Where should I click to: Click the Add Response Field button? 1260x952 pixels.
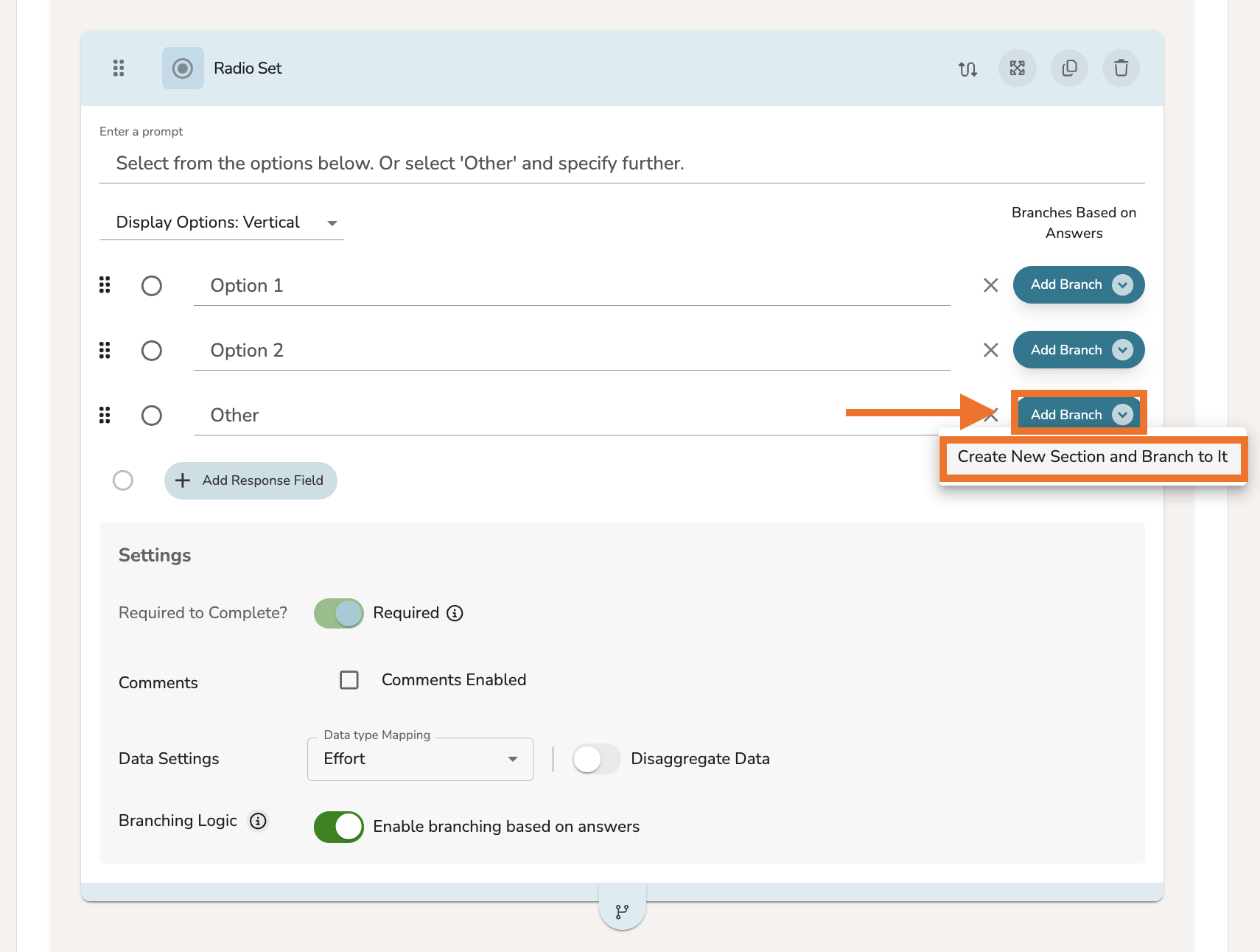tap(251, 480)
